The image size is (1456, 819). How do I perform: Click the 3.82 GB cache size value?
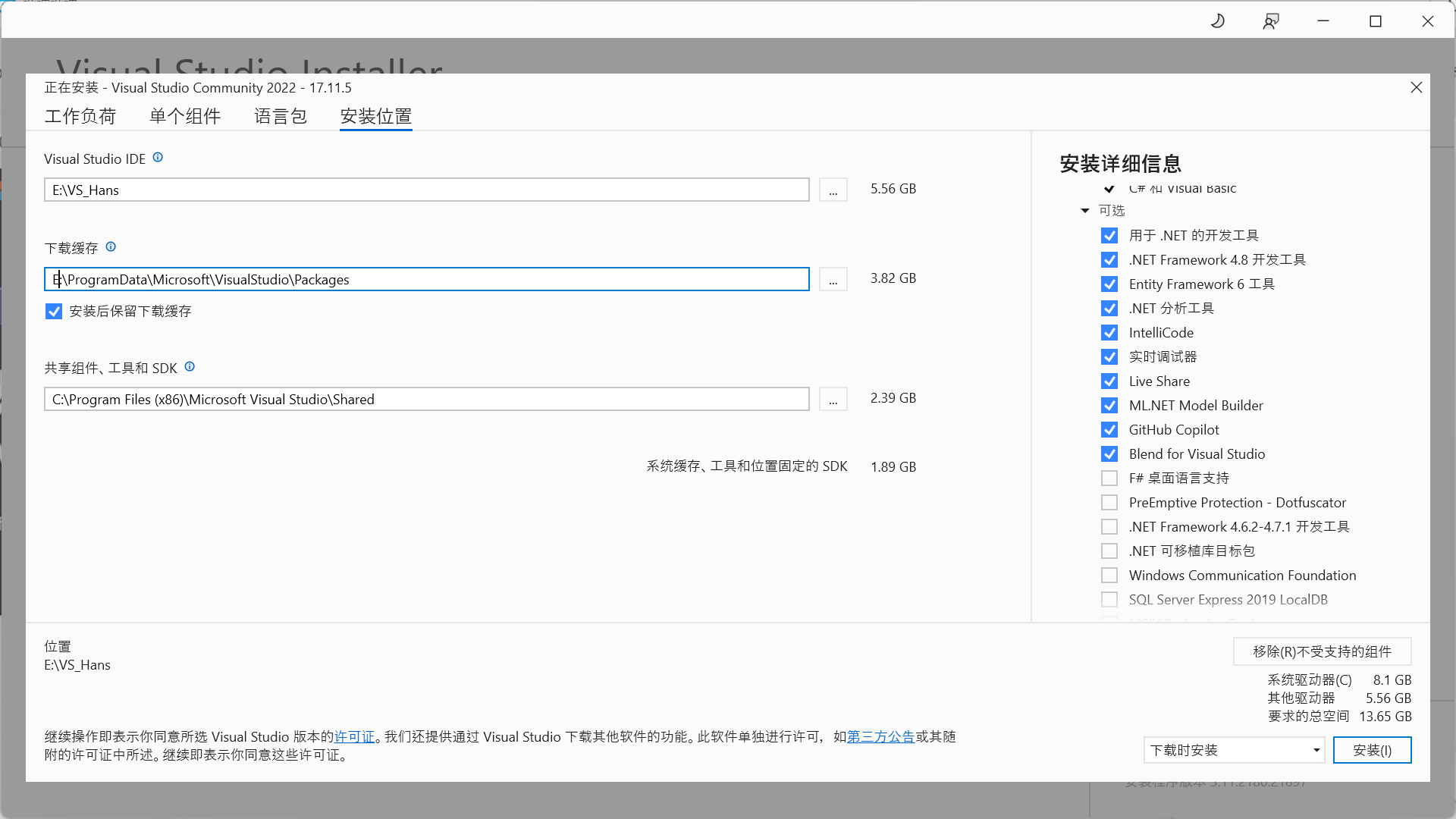pos(893,278)
